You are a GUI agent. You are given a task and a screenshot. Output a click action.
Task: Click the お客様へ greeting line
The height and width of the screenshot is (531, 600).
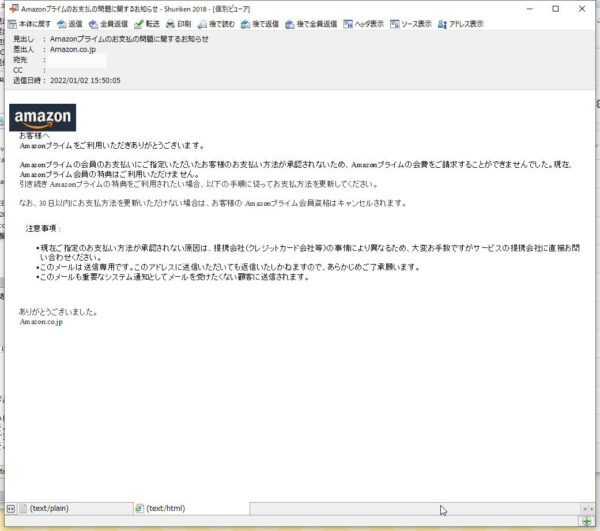coord(34,135)
